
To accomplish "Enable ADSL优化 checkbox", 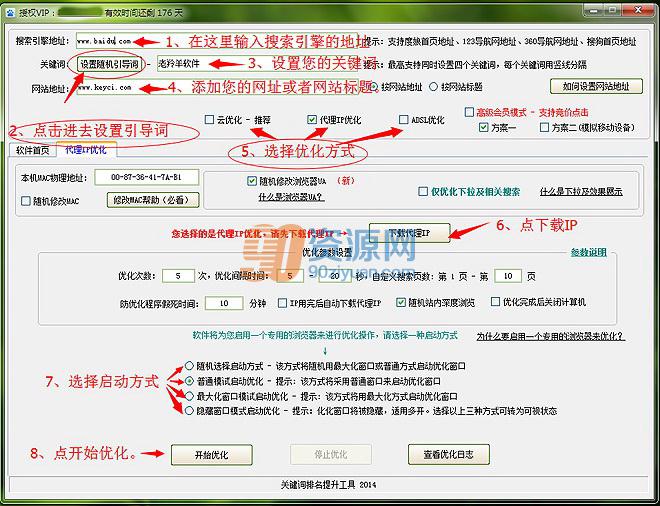I will pyautogui.click(x=404, y=120).
